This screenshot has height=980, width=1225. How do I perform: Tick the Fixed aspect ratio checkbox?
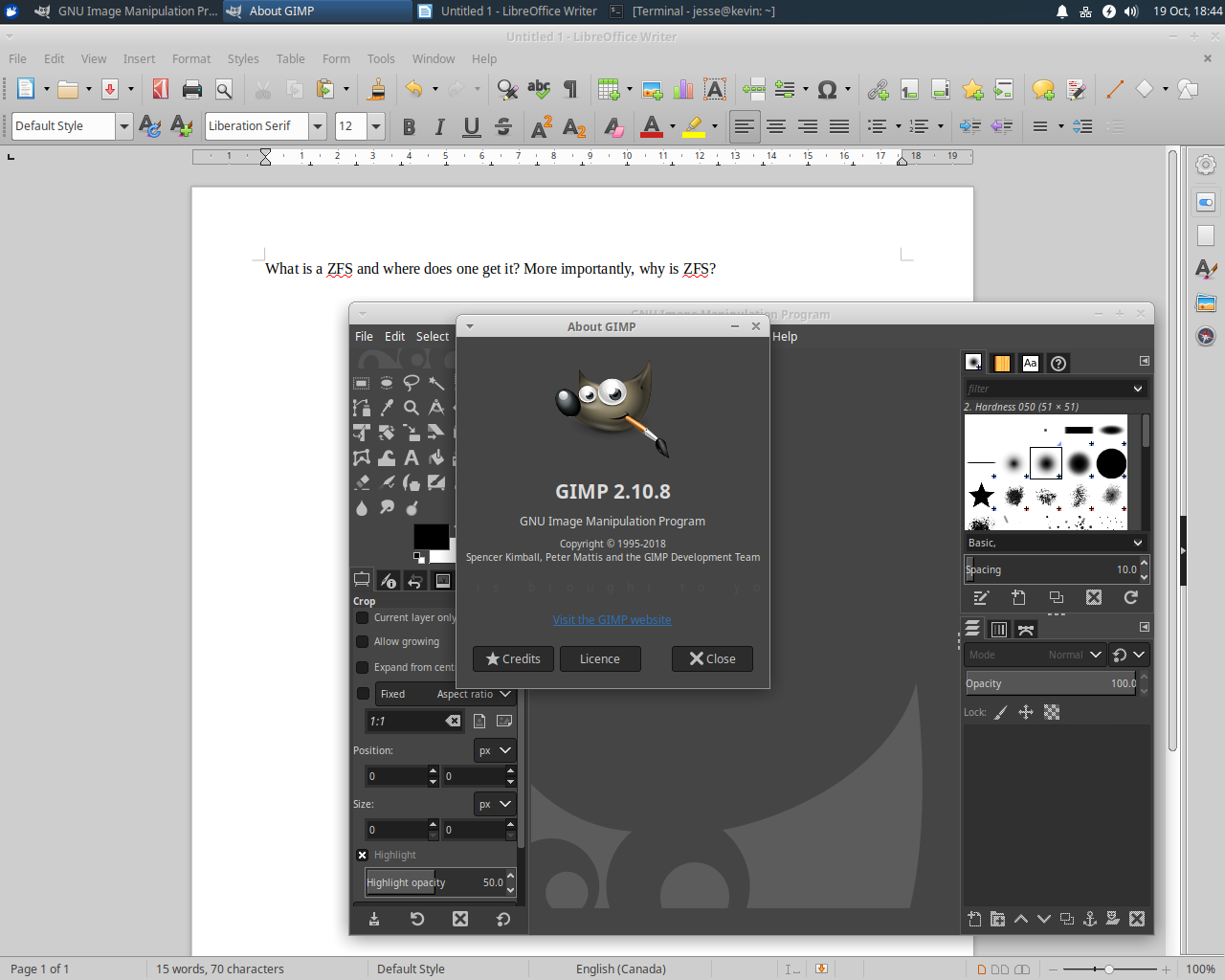point(363,694)
